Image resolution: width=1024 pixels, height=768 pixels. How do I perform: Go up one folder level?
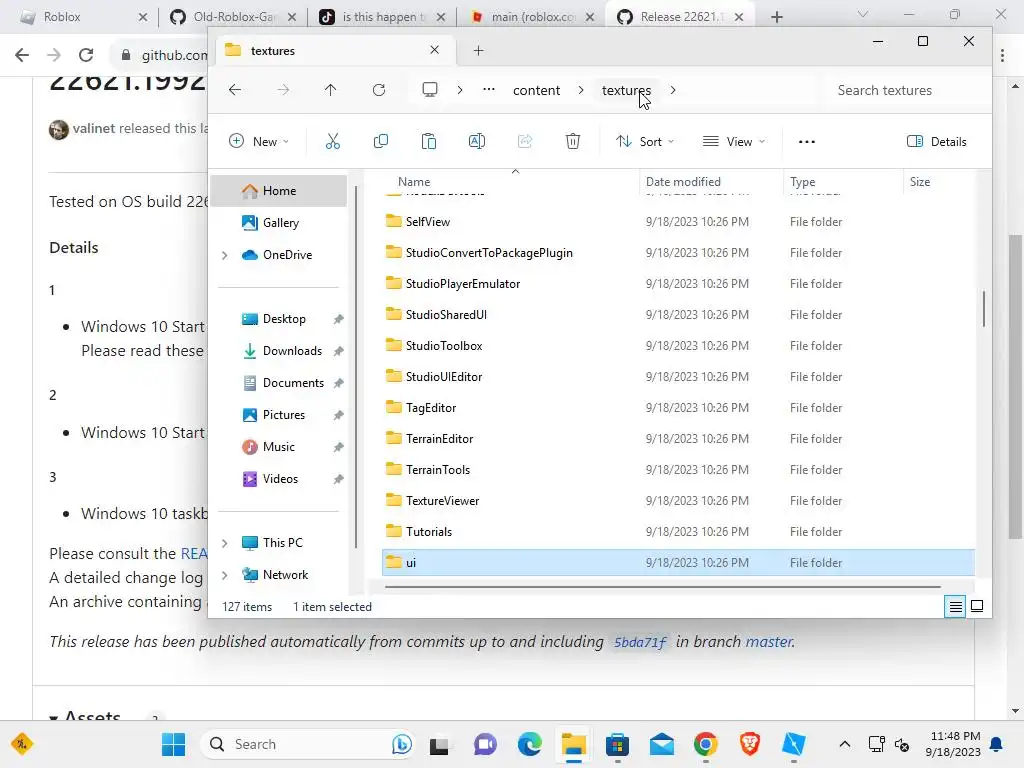[330, 90]
